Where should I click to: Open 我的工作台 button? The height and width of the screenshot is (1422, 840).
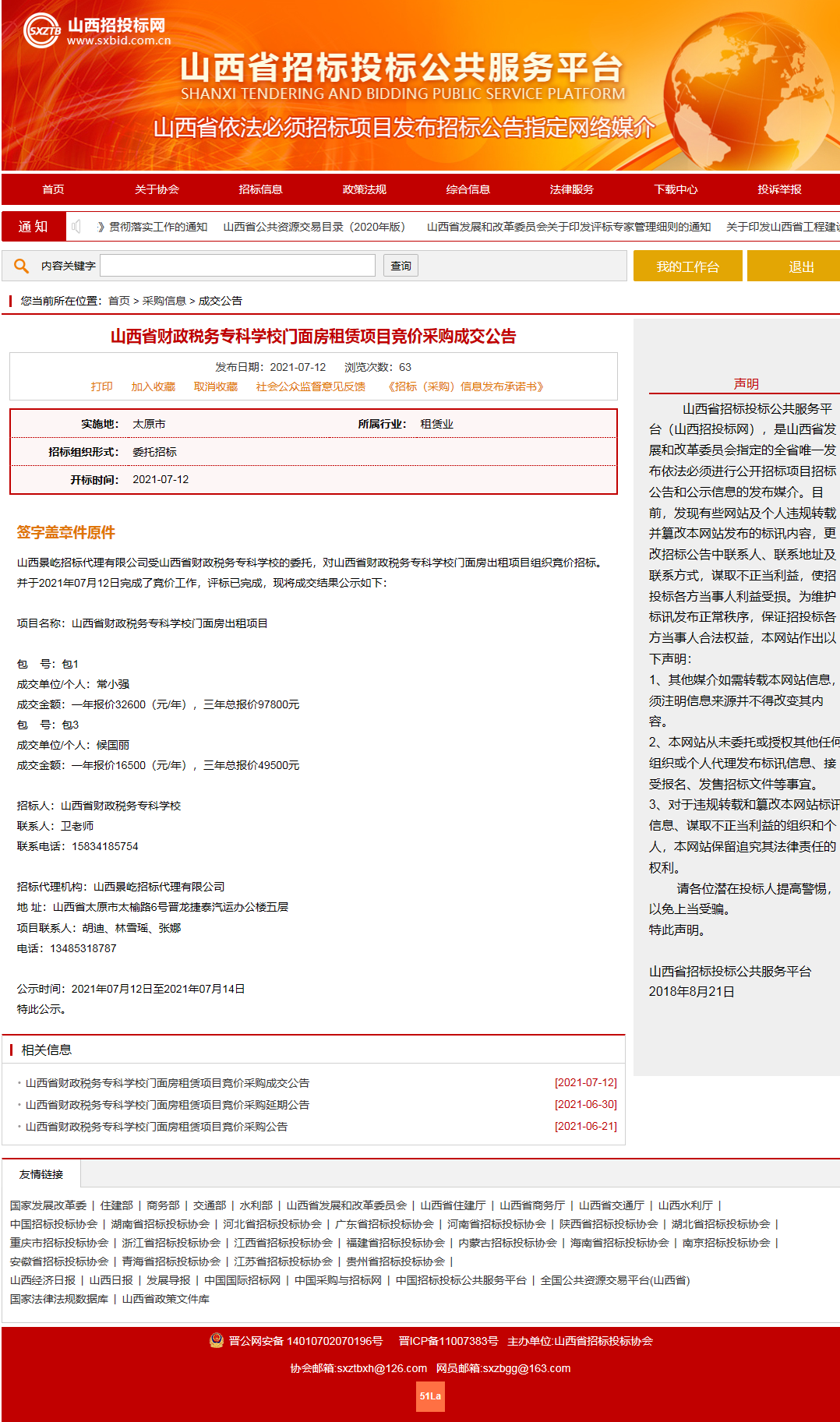[687, 266]
